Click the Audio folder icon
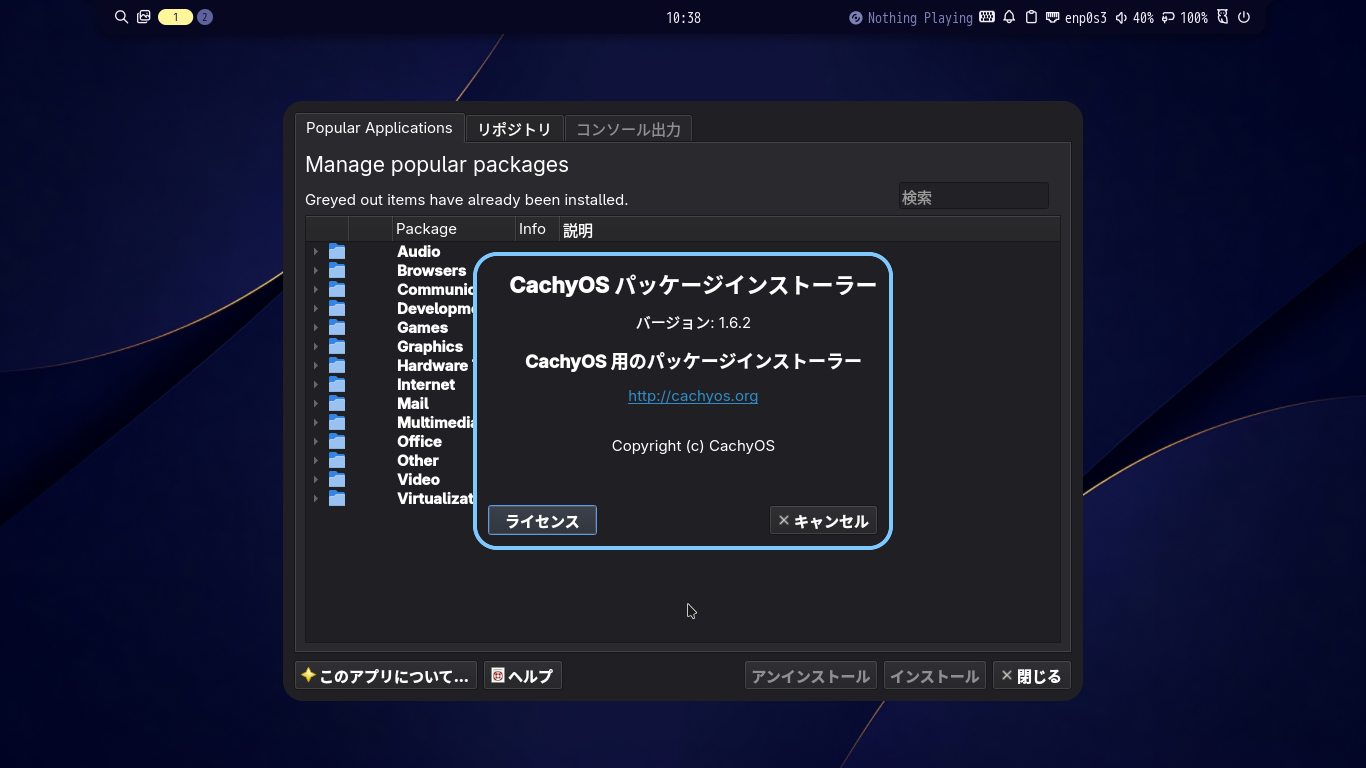1366x768 pixels. tap(337, 252)
